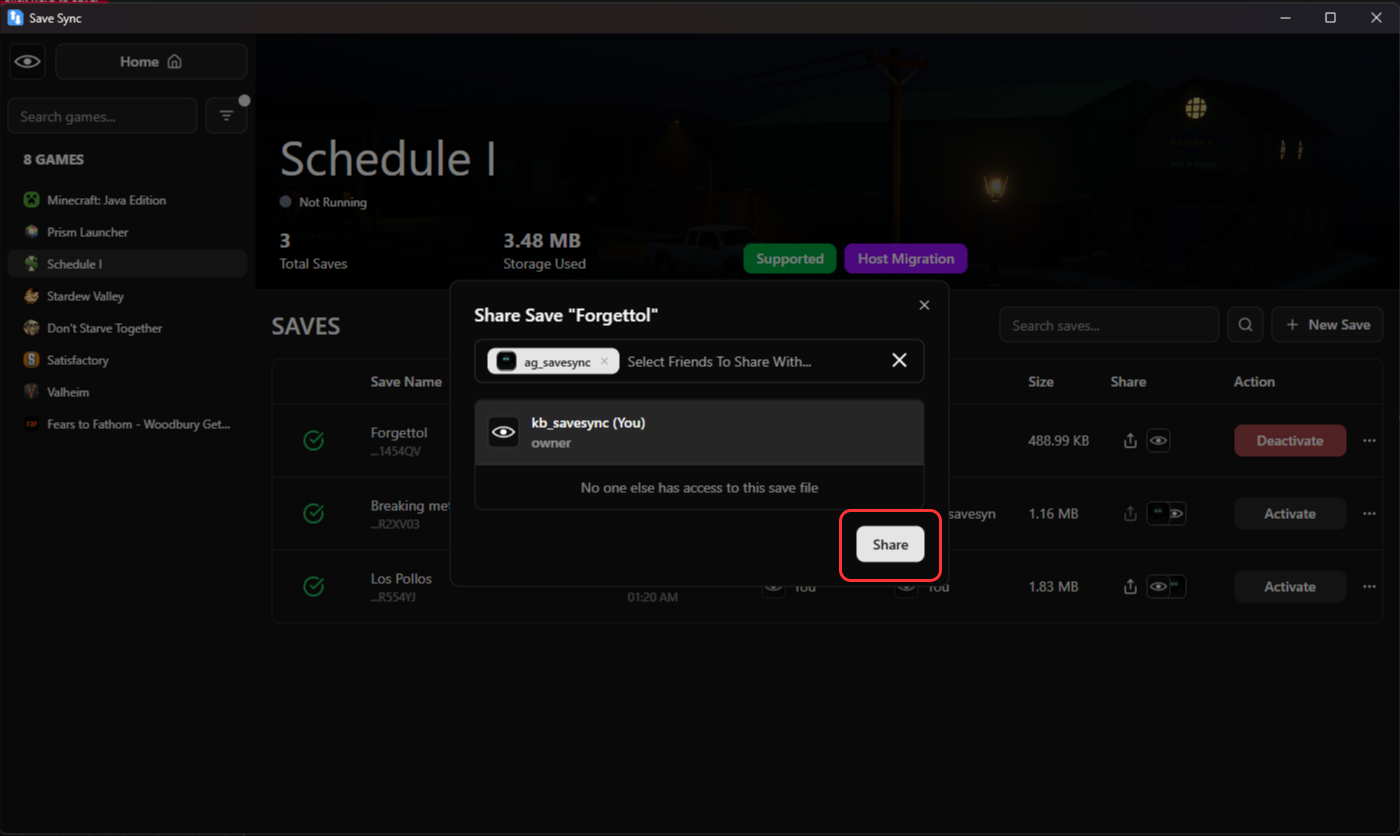Click the ...R554YJ save ID
The width and height of the screenshot is (1400, 836).
pos(392,597)
